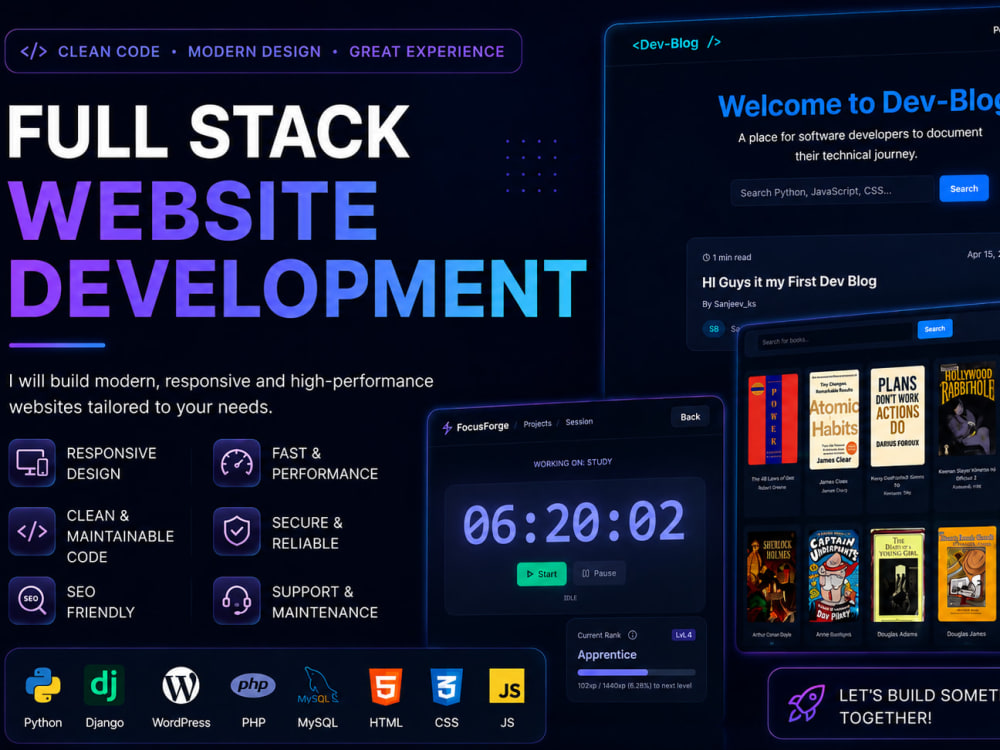The height and width of the screenshot is (750, 1000).
Task: Start the FocusForge timer
Action: [x=541, y=574]
